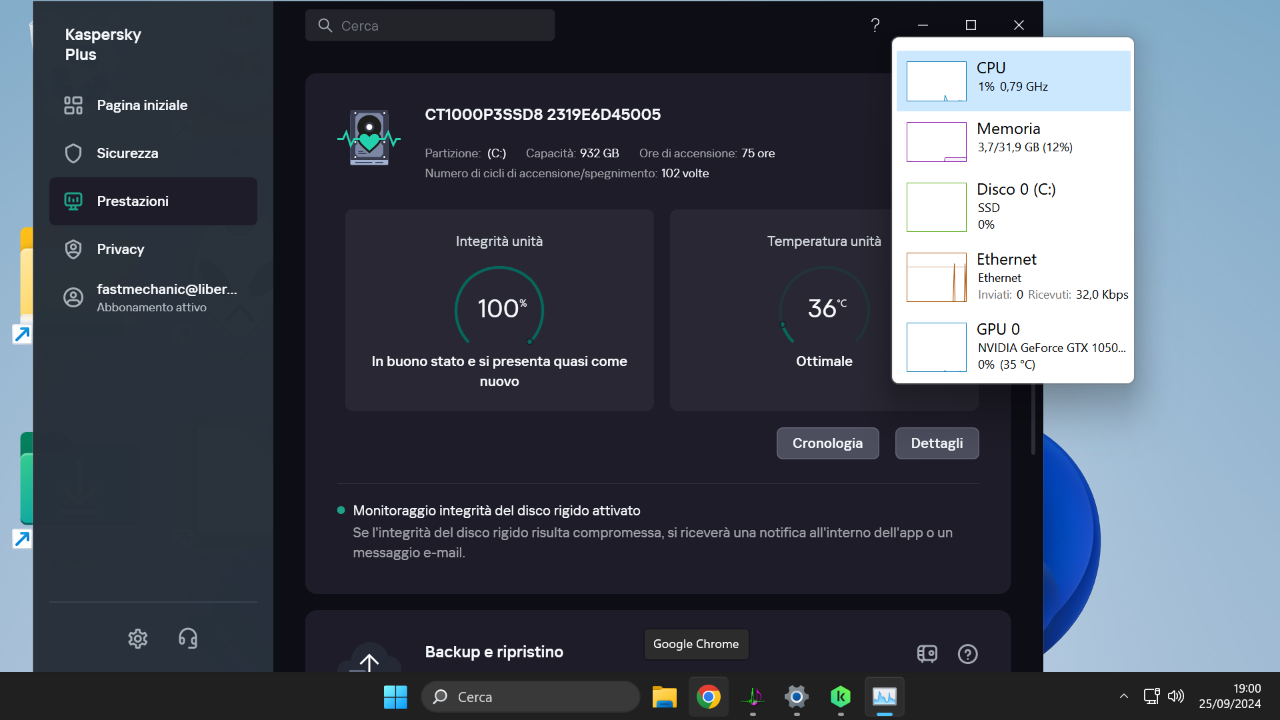
Task: Click the Windows Start button
Action: (x=395, y=697)
